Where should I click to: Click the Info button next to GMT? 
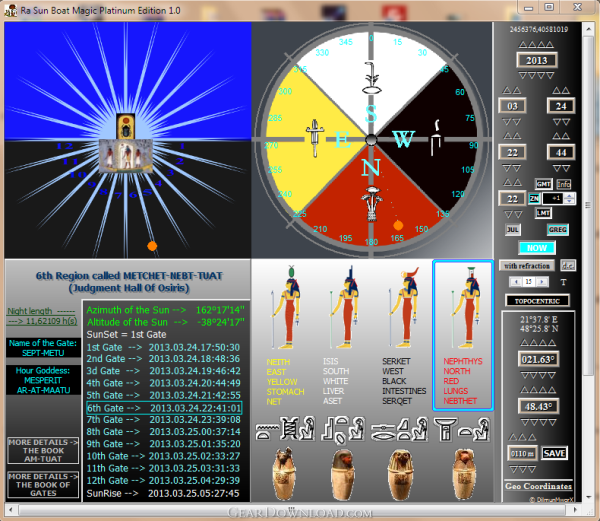coord(563,184)
